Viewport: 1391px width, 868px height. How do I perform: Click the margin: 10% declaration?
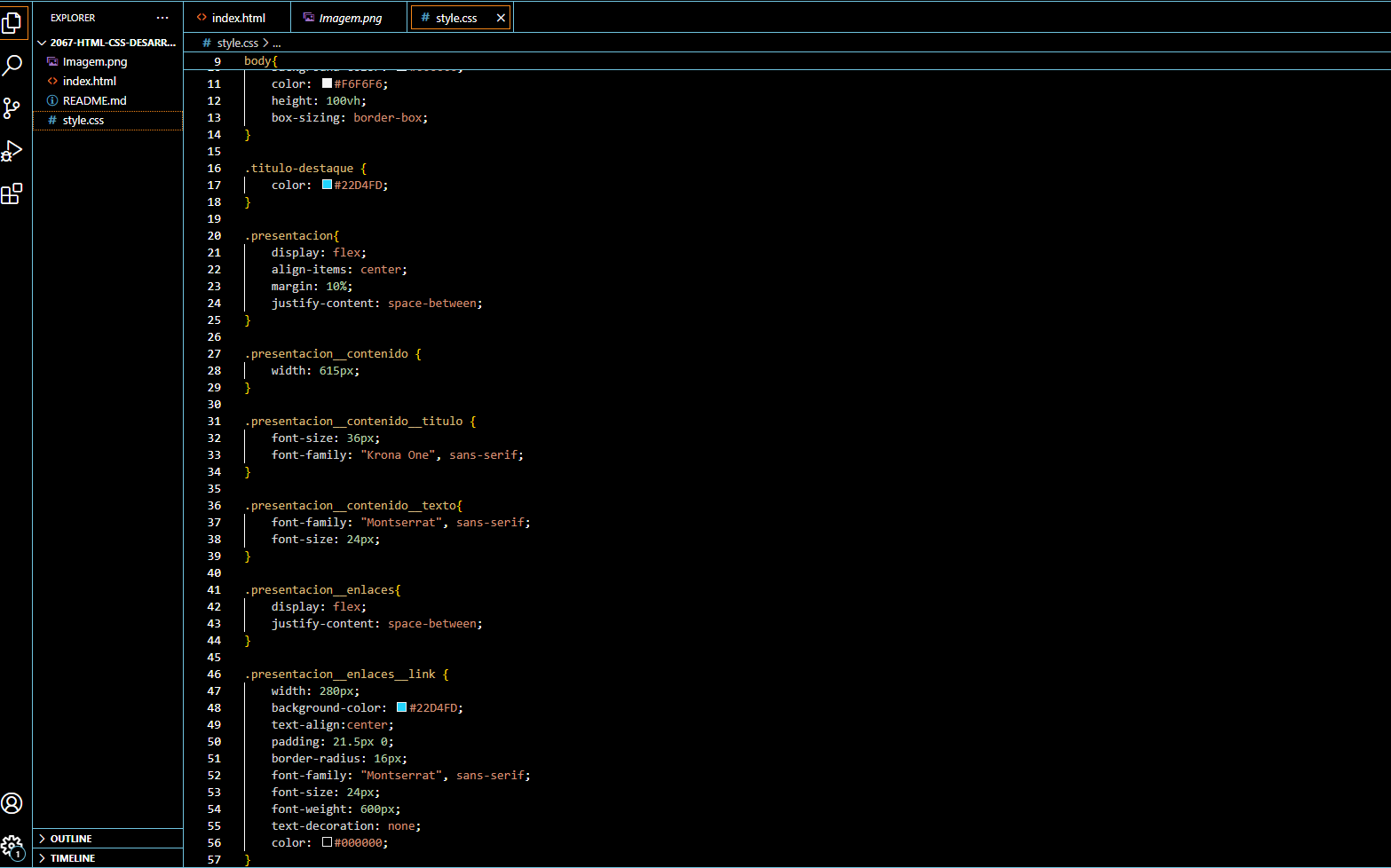pyautogui.click(x=312, y=286)
